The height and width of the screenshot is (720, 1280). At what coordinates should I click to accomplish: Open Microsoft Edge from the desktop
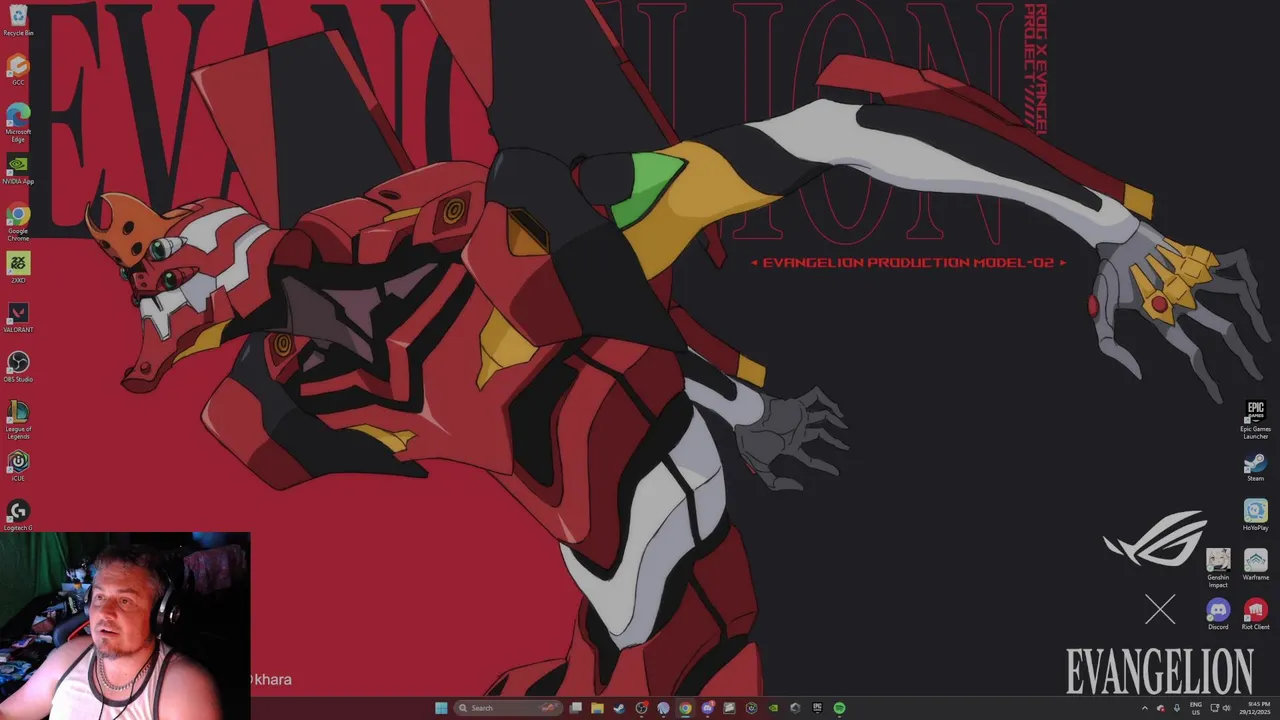pos(18,122)
